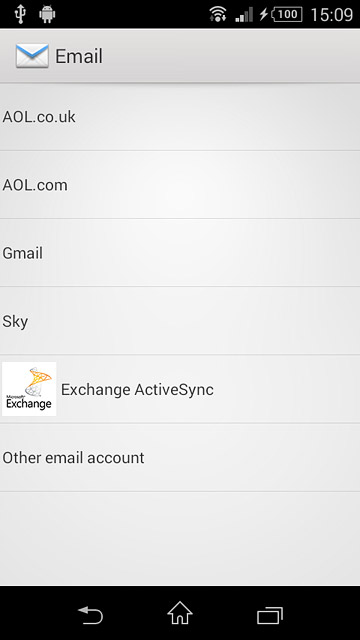This screenshot has height=640, width=360.
Task: Tap the Microsoft Exchange logo thumbnail
Action: pos(29,389)
